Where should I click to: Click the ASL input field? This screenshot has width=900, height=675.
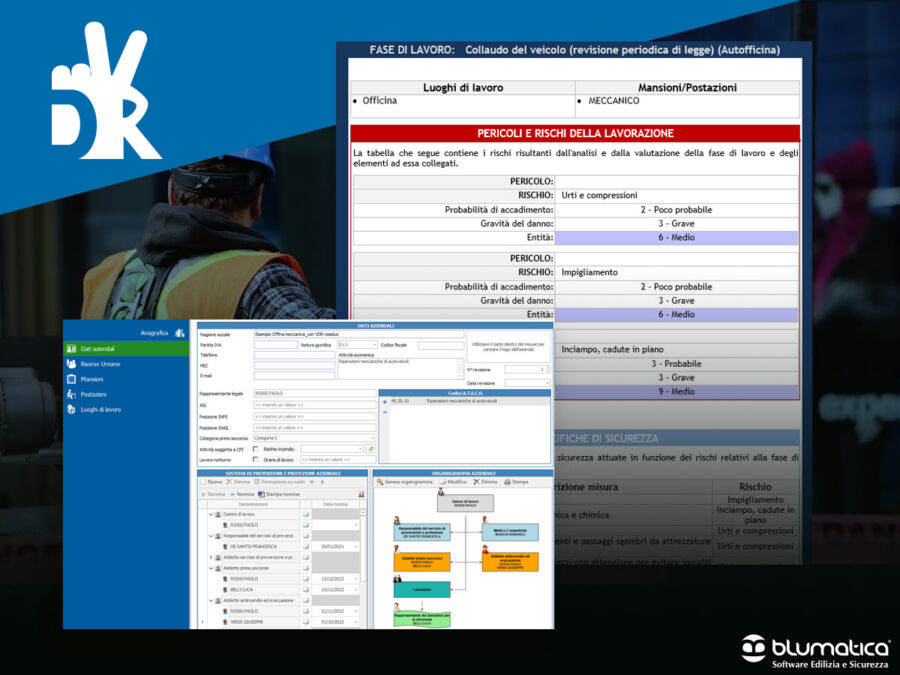coord(315,405)
